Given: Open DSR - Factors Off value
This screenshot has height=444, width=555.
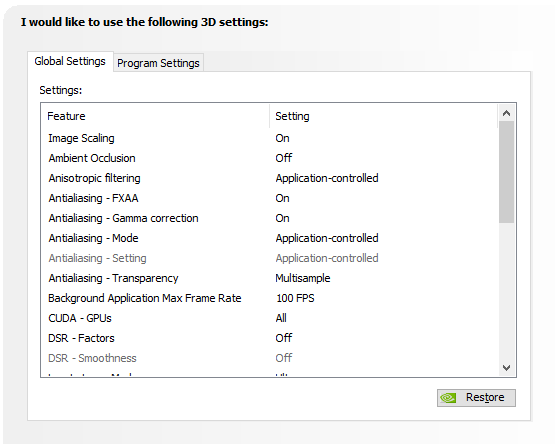Looking at the screenshot, I should [284, 338].
